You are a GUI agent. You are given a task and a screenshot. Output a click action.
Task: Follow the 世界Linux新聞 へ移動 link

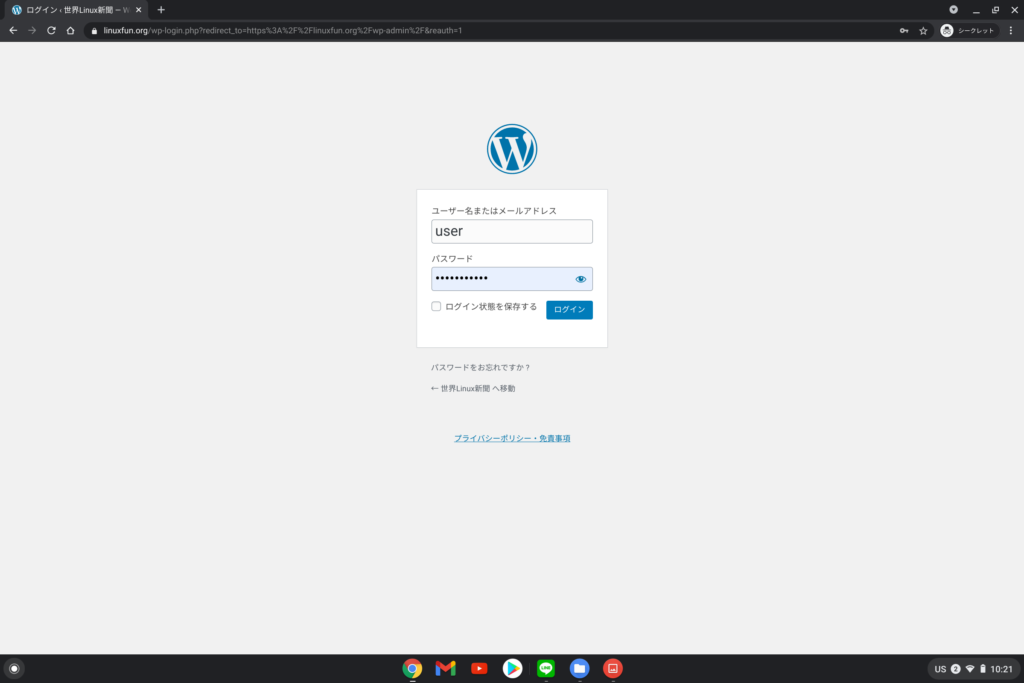coord(473,389)
